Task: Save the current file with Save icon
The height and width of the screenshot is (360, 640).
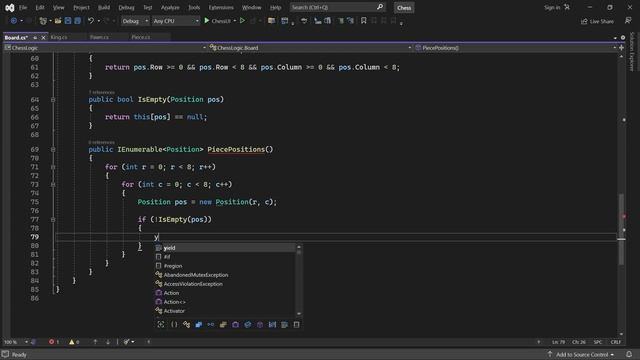Action: (x=68, y=21)
